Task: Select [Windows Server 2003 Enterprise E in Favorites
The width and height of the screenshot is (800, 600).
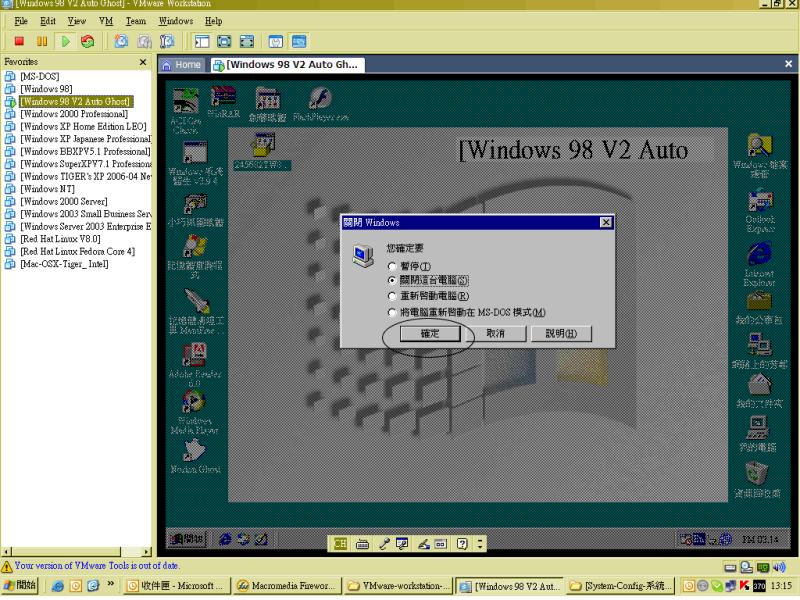Action: pyautogui.click(x=86, y=227)
